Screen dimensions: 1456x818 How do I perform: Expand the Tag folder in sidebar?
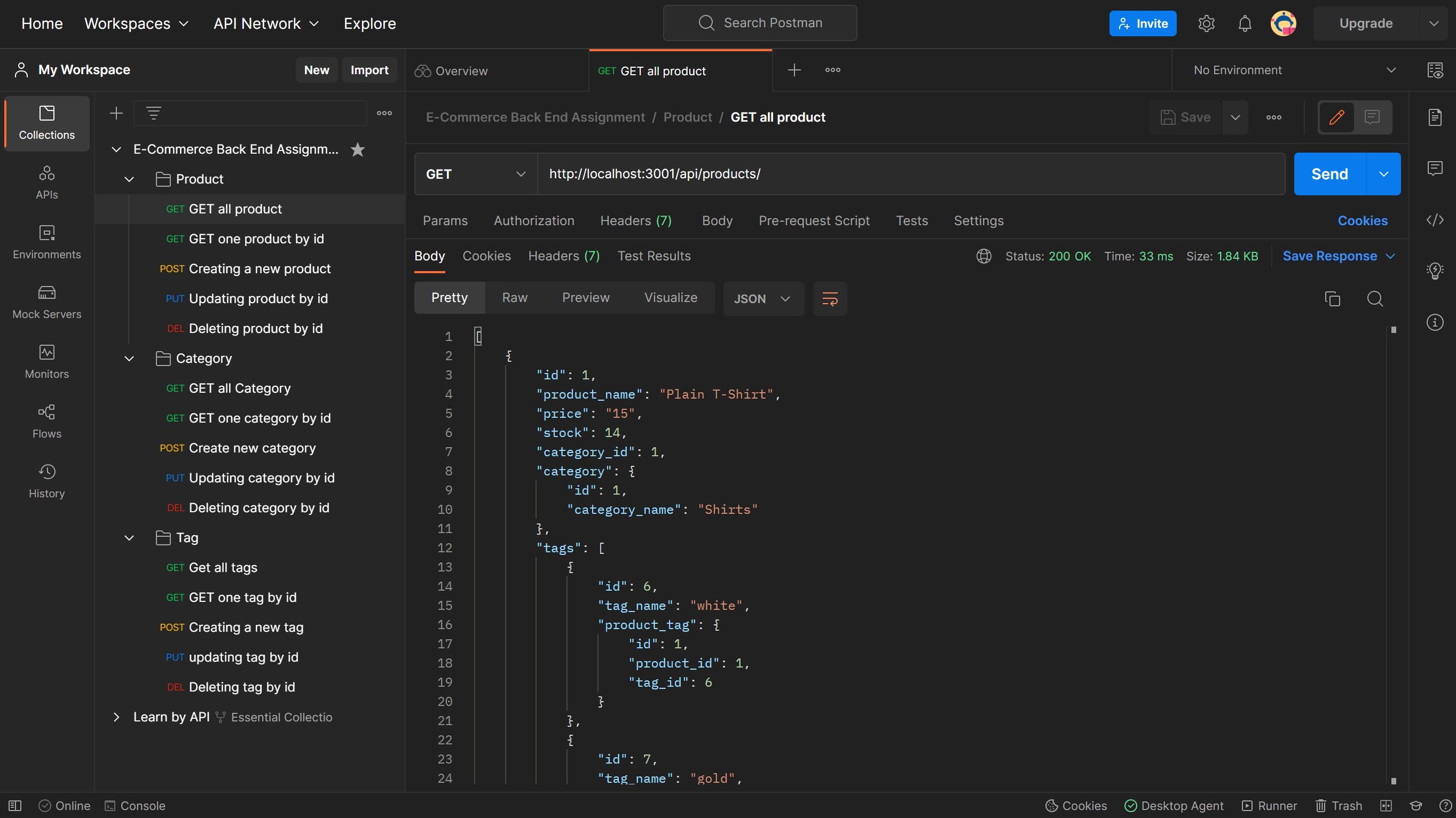(x=128, y=538)
